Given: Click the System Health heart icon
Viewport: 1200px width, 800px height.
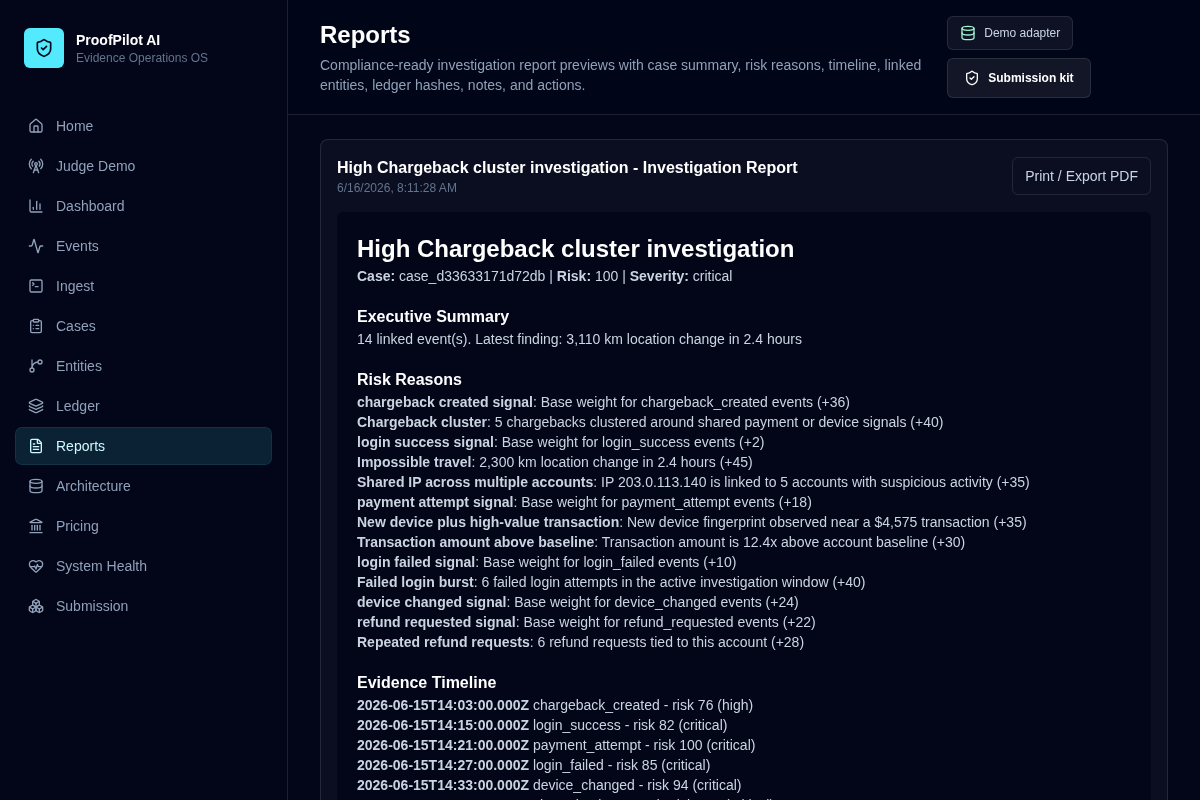Looking at the screenshot, I should (36, 566).
